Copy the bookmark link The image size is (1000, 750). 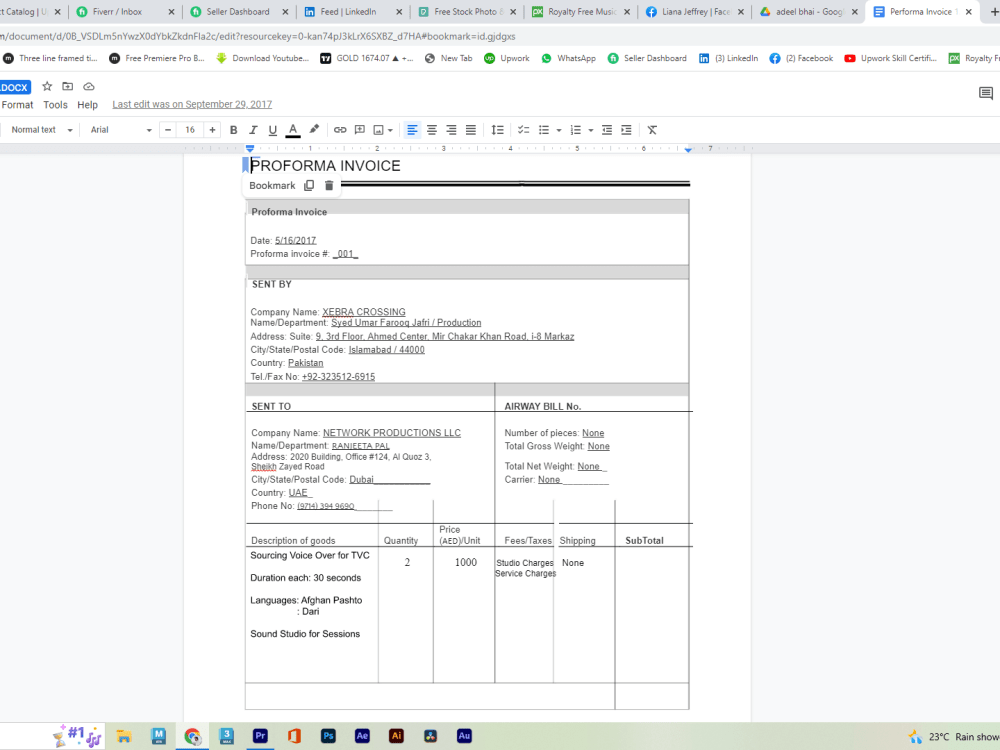pos(309,186)
